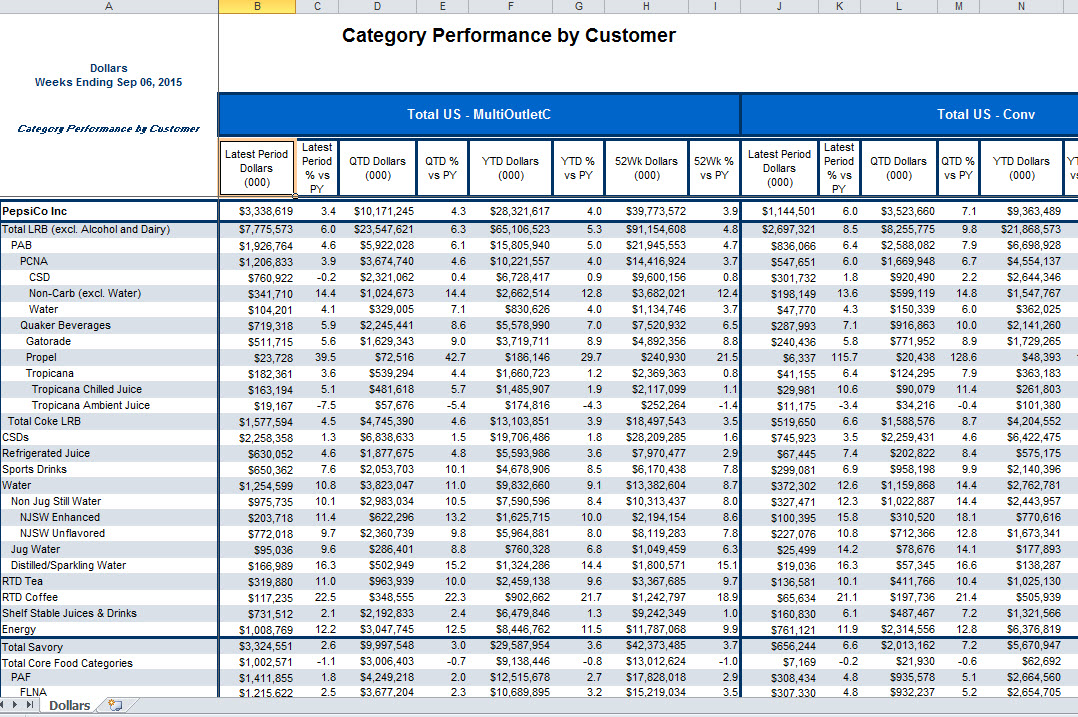The height and width of the screenshot is (717, 1078).
Task: Select the cell with value $10,171,245
Action: tap(377, 211)
